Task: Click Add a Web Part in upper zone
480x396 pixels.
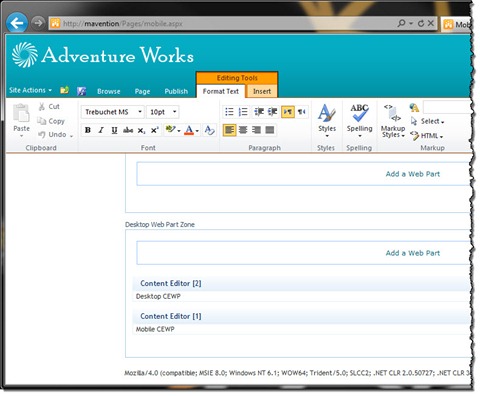Action: point(413,174)
